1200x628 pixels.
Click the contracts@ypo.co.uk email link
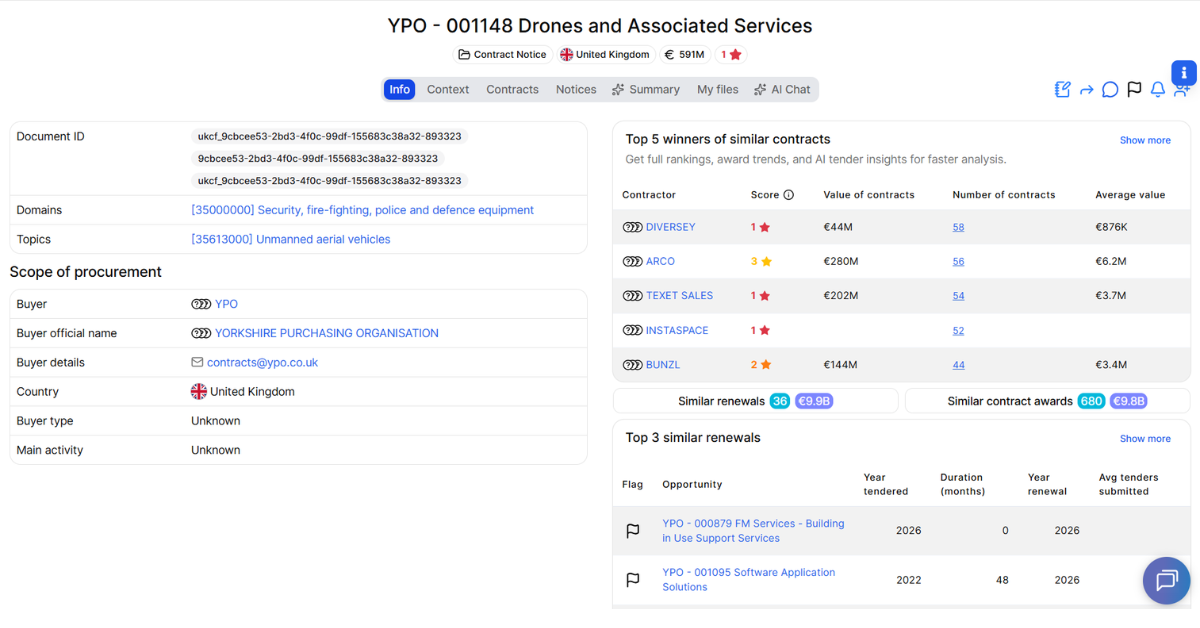click(263, 362)
